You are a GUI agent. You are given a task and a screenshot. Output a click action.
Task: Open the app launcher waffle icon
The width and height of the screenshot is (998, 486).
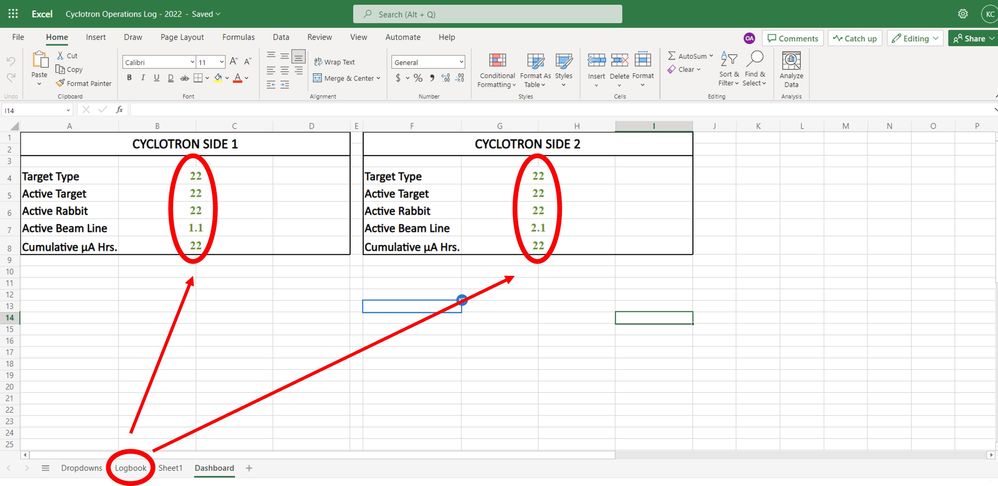[13, 13]
